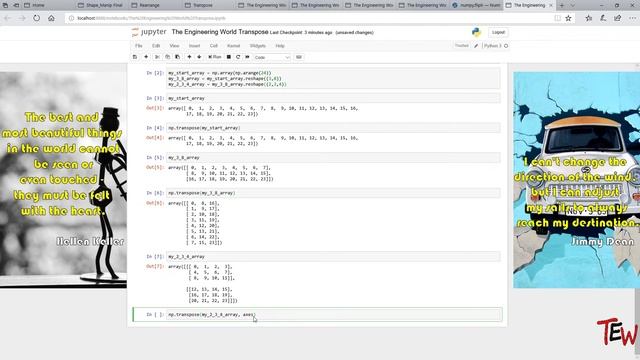Screen dimensions: 640x360
Task: Restart and rerun notebook fast-forward icon
Action: coord(247,57)
